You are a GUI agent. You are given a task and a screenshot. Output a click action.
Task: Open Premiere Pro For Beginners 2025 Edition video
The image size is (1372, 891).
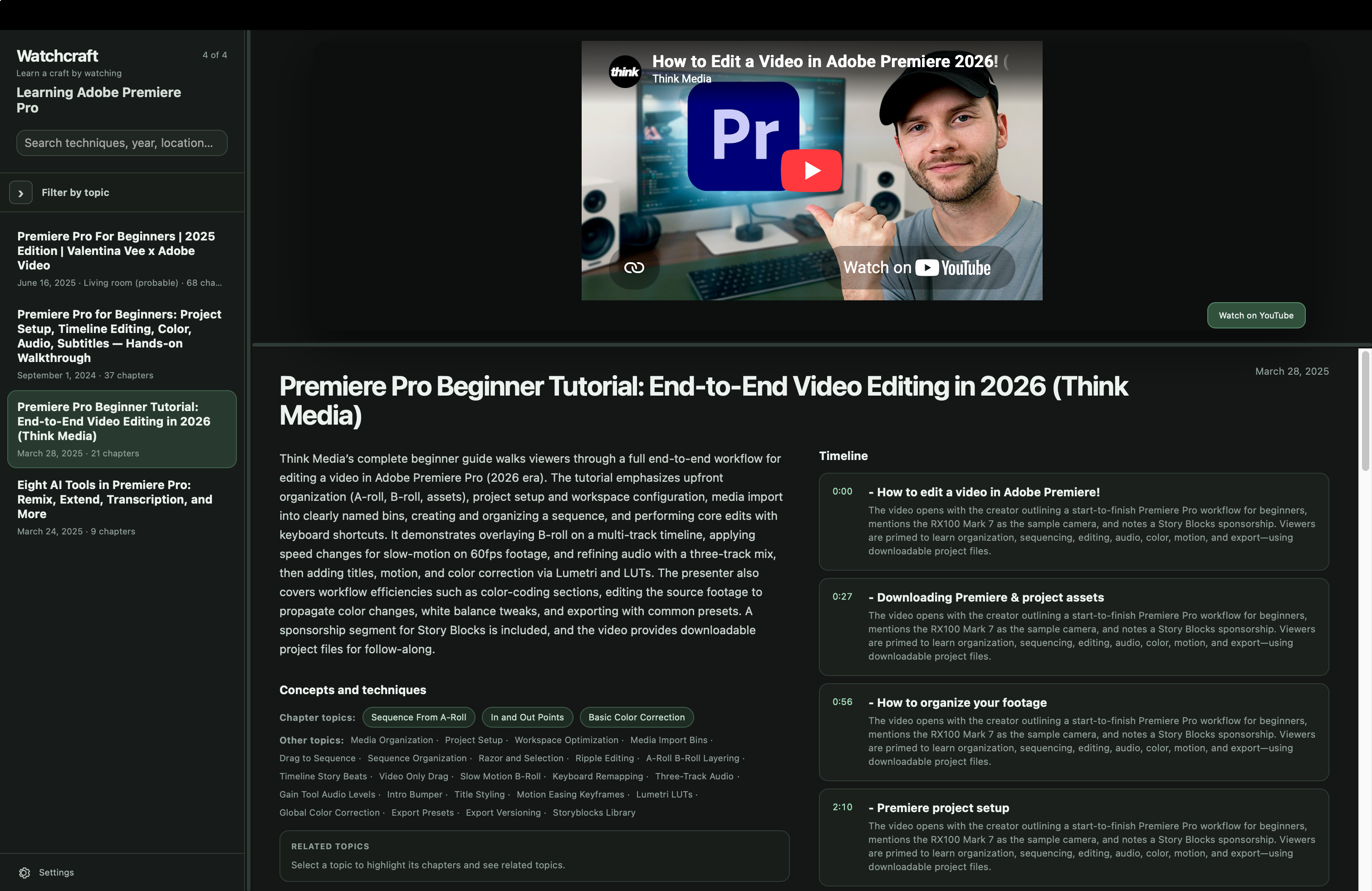[122, 258]
